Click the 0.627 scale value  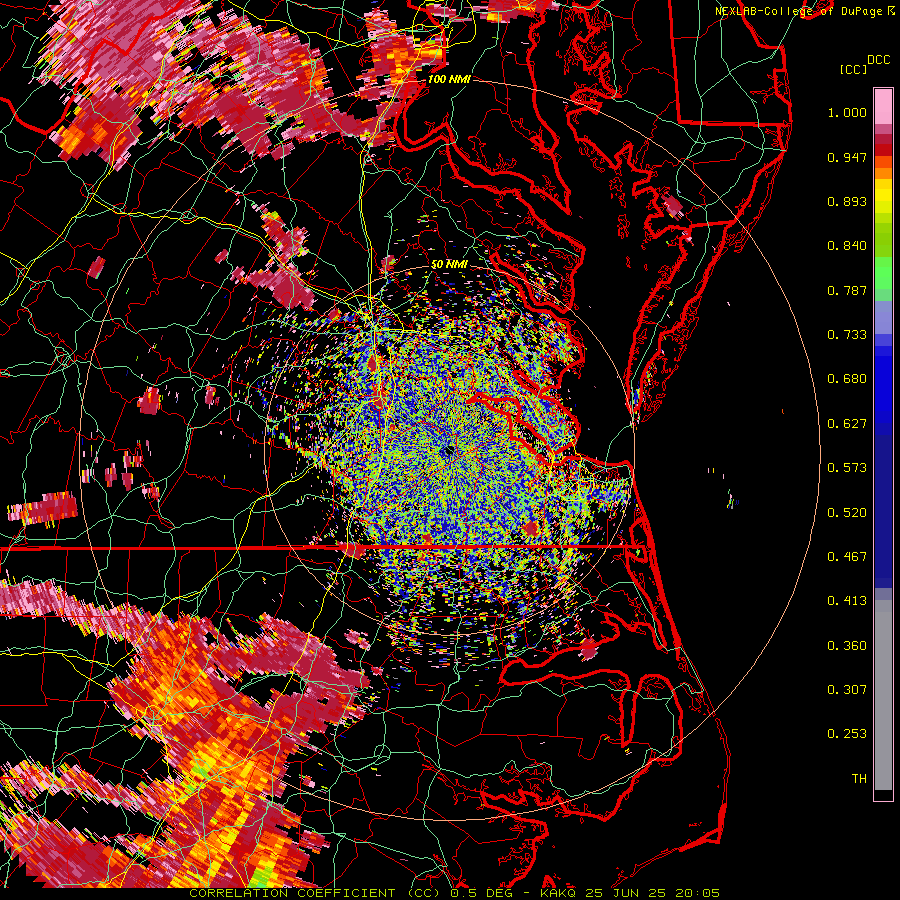(x=847, y=424)
